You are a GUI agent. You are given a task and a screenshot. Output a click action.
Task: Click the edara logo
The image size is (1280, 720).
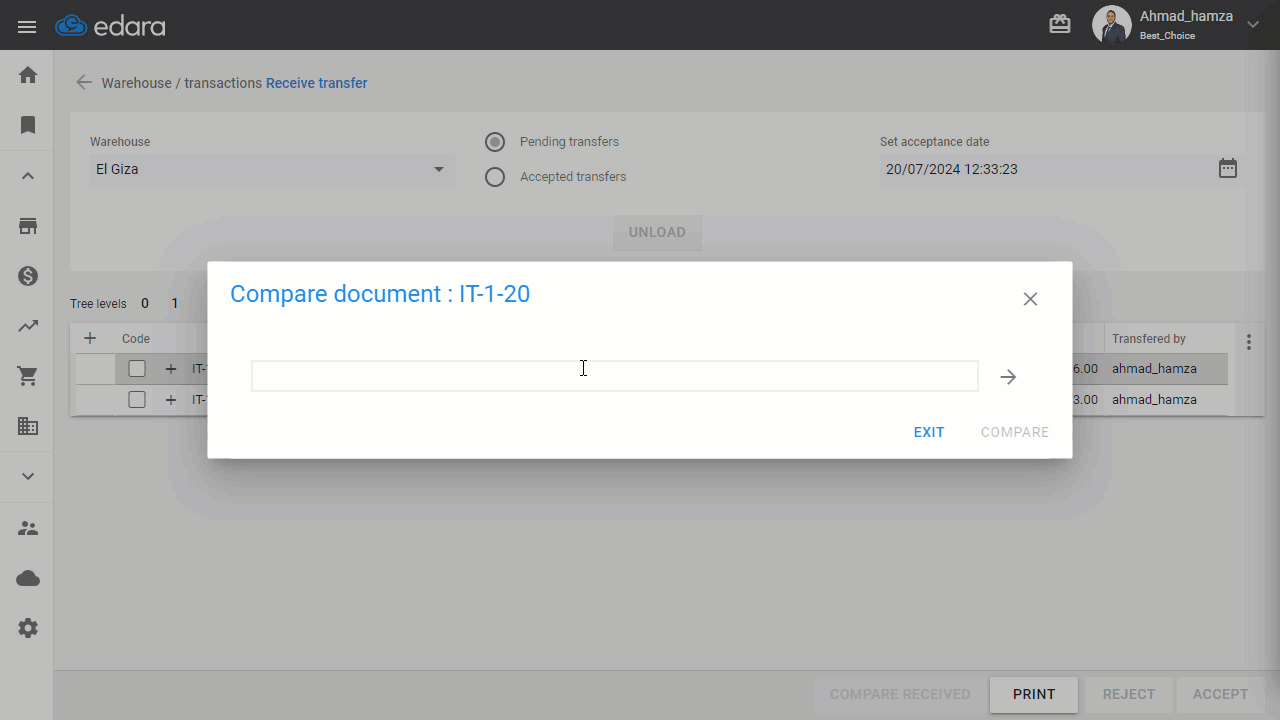click(x=111, y=26)
